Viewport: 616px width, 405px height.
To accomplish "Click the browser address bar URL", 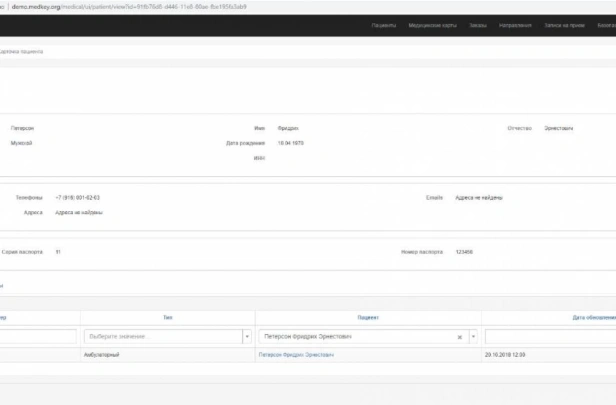I will (x=129, y=7).
